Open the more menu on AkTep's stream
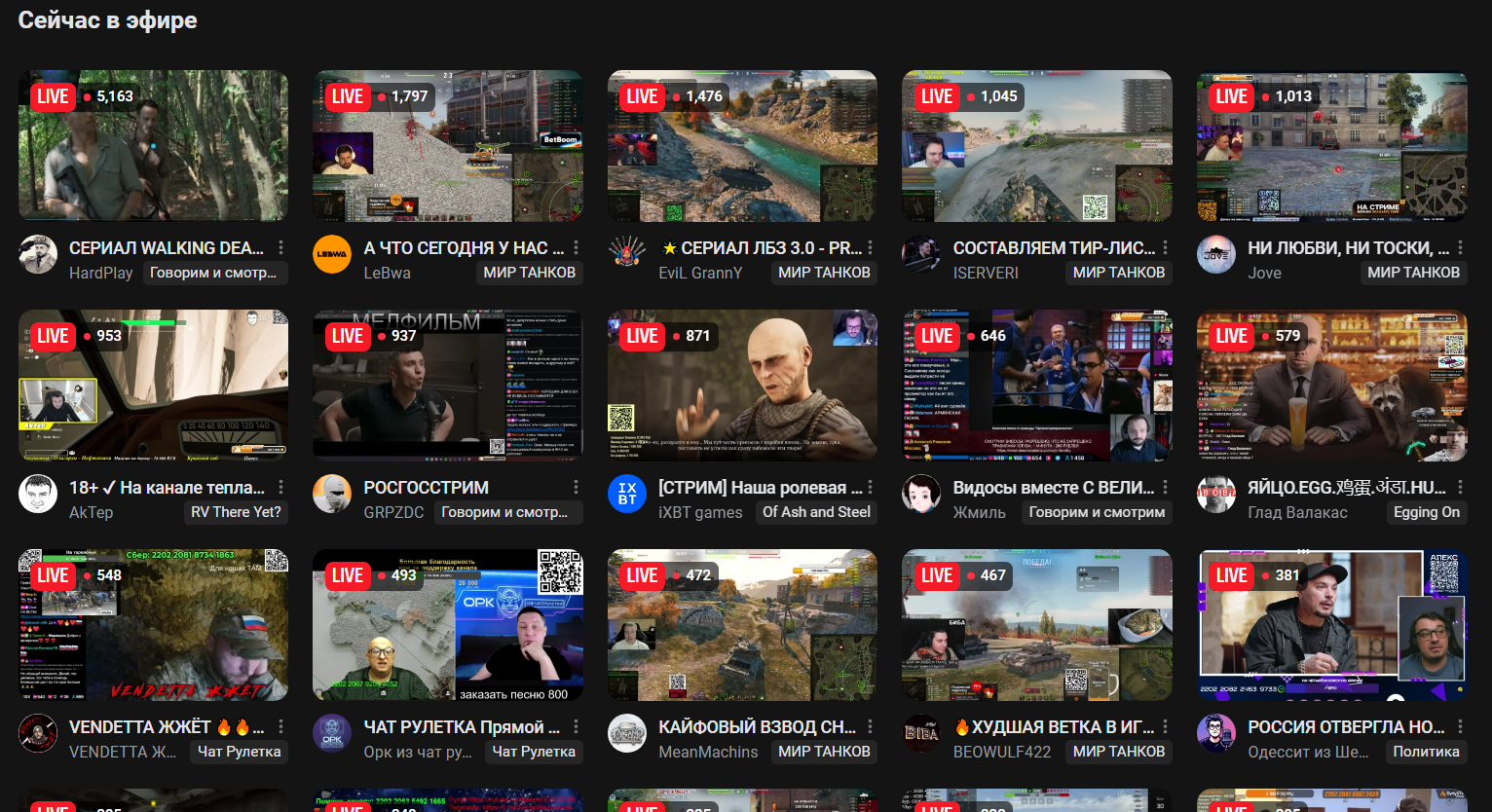The width and height of the screenshot is (1492, 812). 281,487
